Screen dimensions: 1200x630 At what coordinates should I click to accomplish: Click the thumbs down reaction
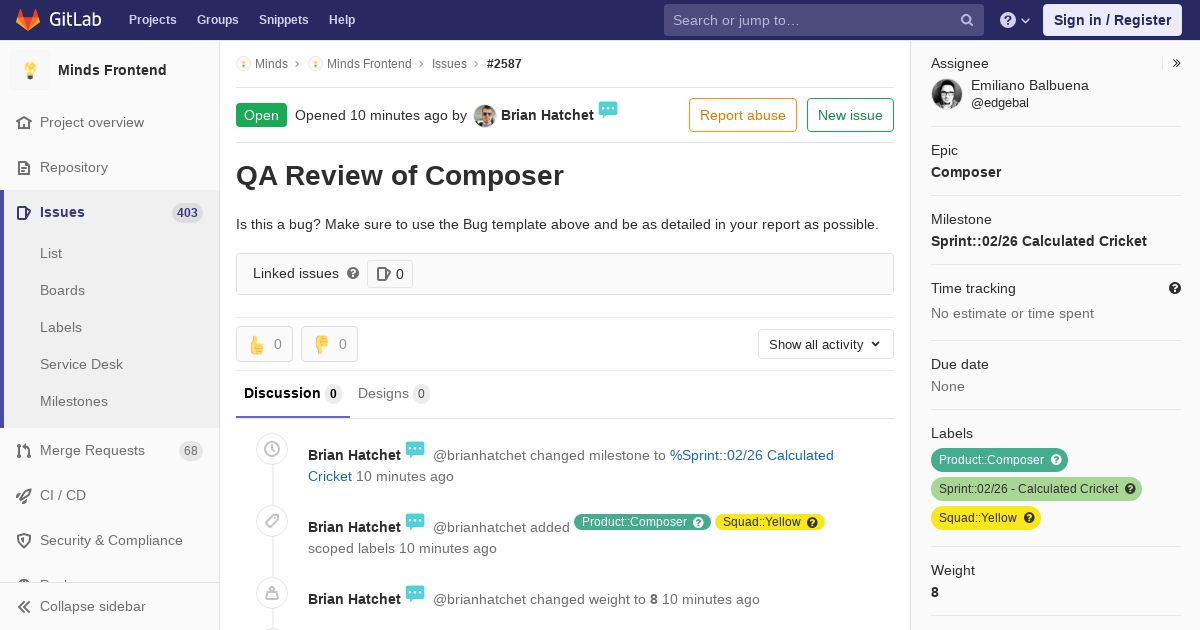(x=329, y=344)
